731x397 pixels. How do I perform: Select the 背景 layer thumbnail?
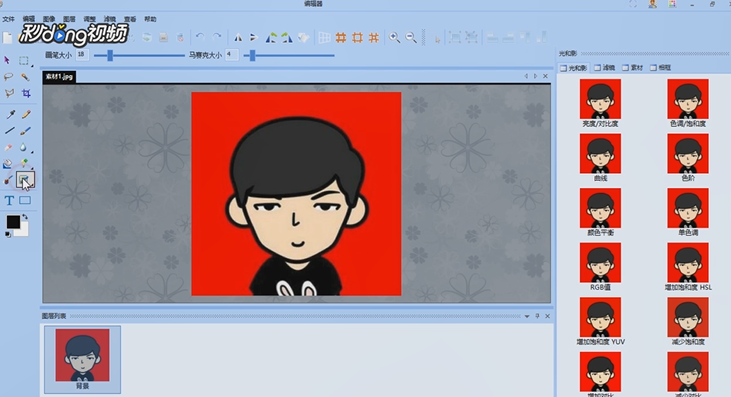(x=83, y=359)
